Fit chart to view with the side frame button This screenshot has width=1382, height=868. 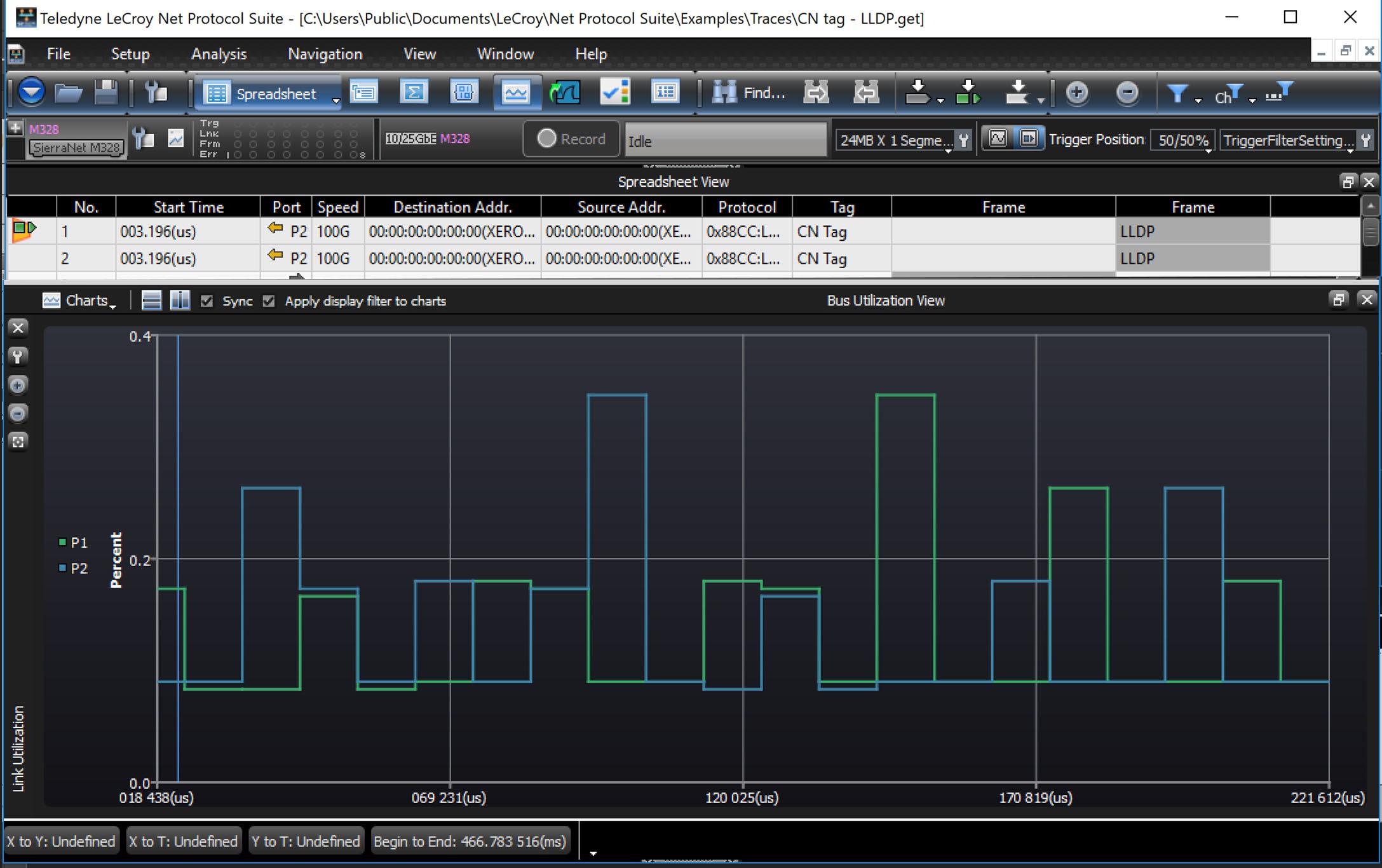tap(18, 442)
